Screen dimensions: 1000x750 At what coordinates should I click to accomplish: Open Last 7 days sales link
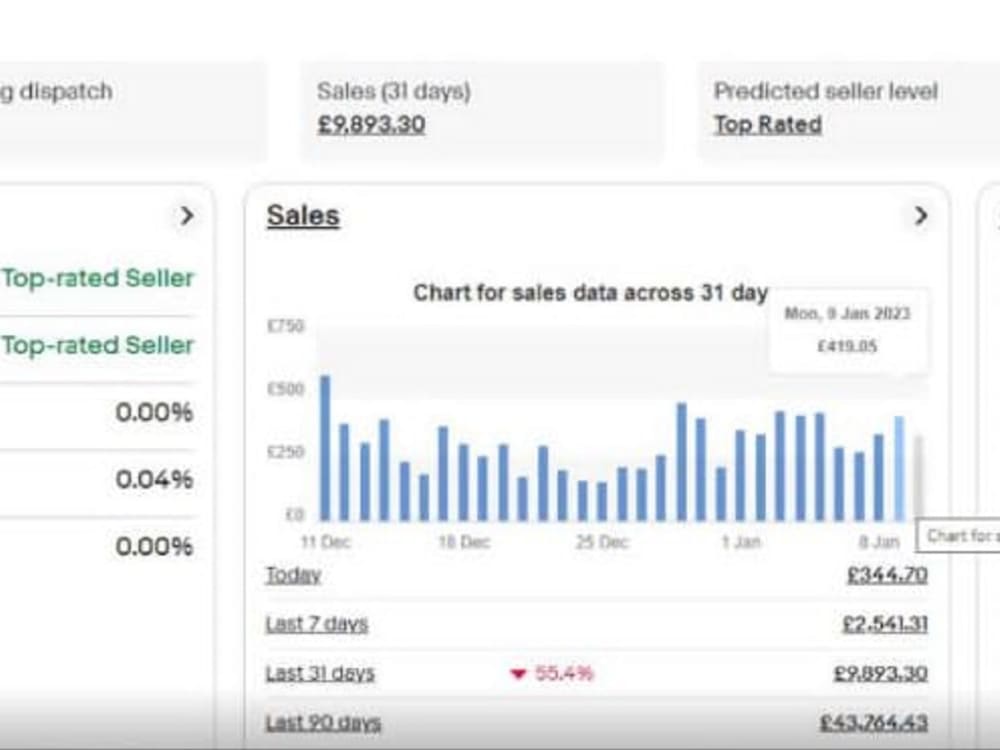coord(317,624)
